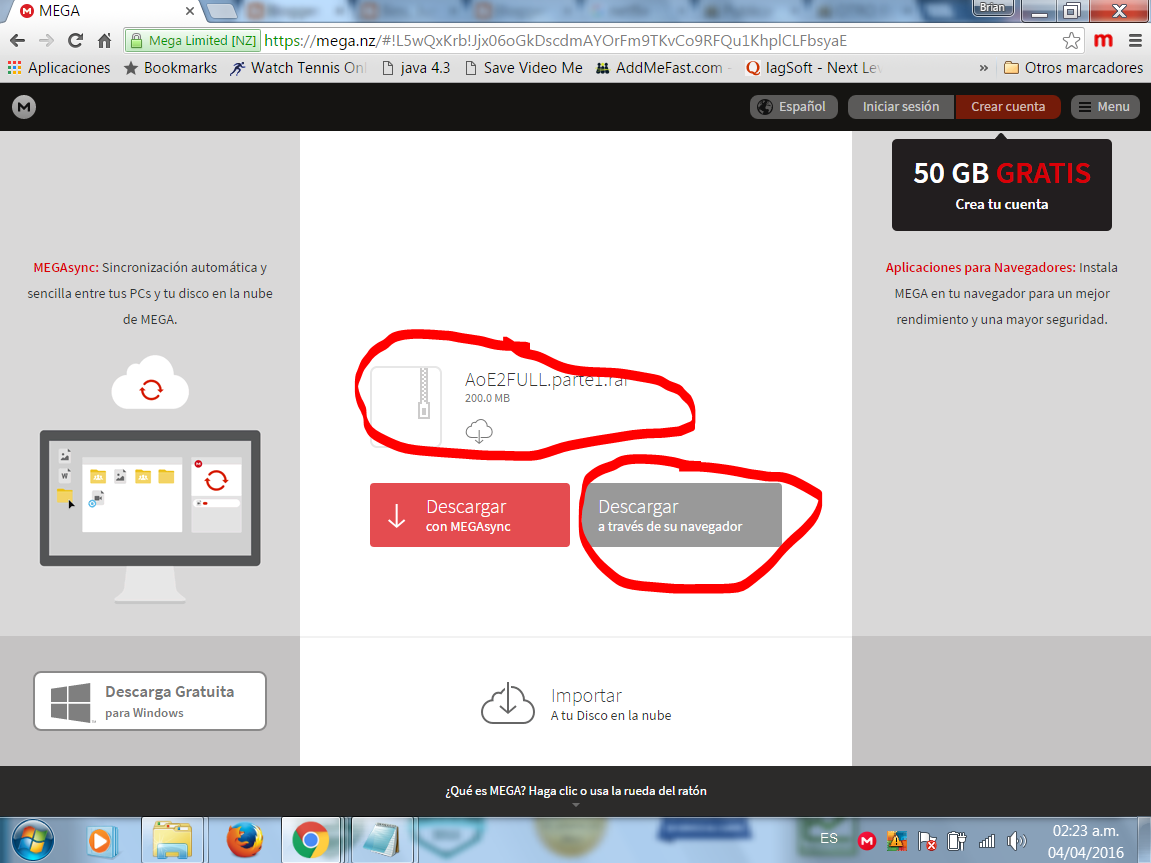Click the monitor illustration of MEGAsync

[x=150, y=516]
